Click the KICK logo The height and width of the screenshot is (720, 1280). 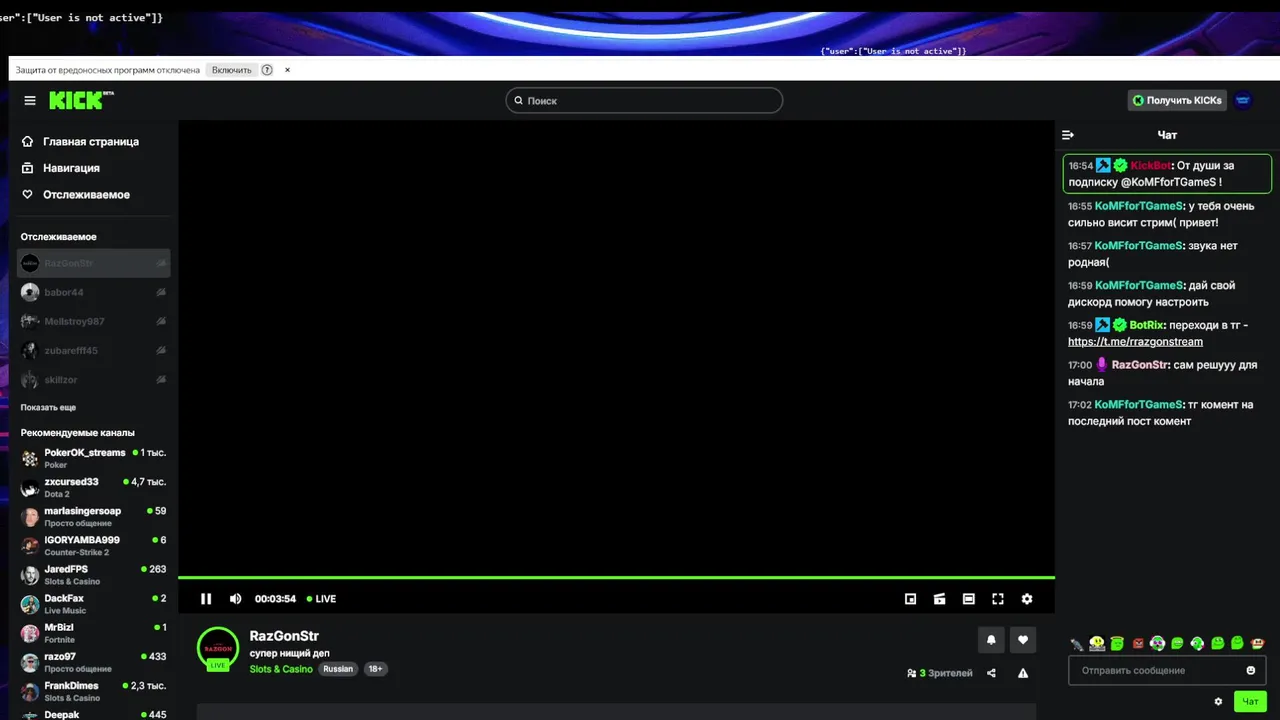[80, 100]
